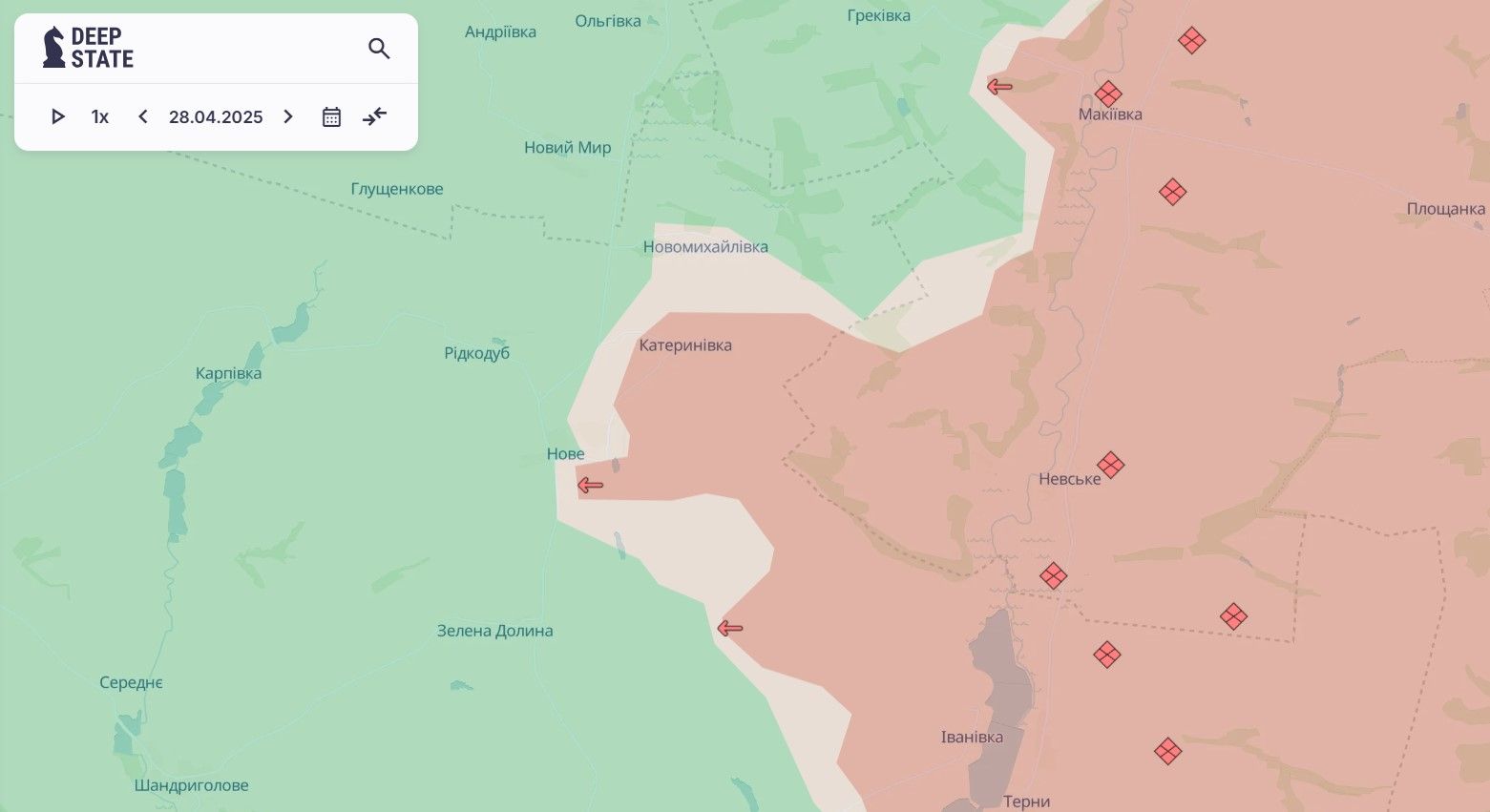Advance to the next date
Image resolution: width=1490 pixels, height=812 pixels.
pyautogui.click(x=288, y=116)
